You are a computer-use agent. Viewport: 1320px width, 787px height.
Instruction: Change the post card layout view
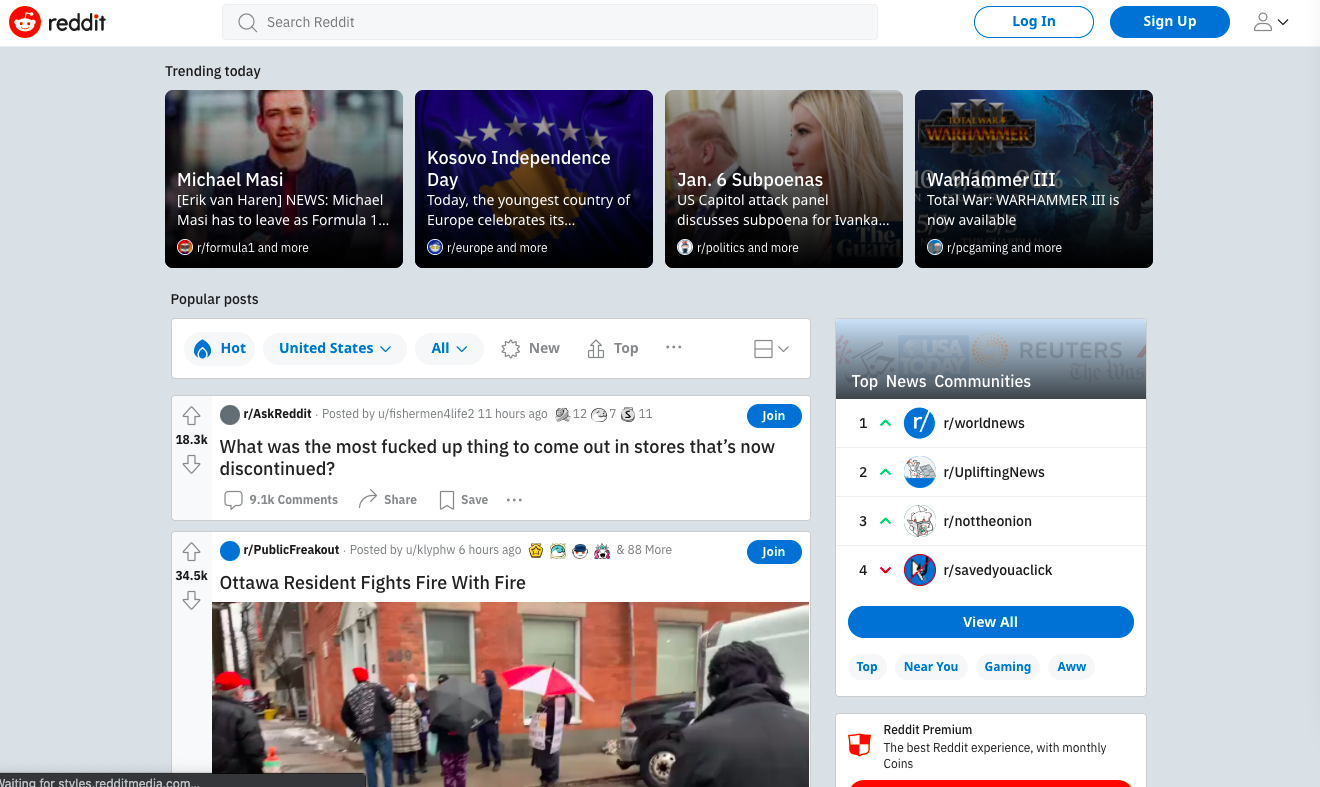tap(771, 348)
